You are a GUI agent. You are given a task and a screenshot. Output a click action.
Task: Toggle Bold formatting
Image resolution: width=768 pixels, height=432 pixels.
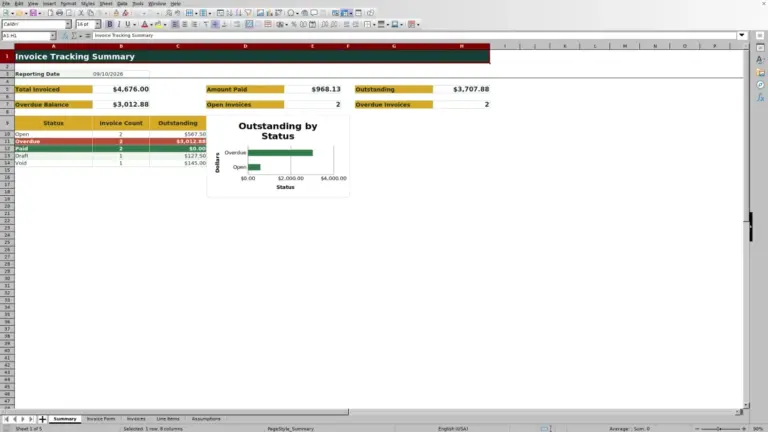(x=110, y=24)
